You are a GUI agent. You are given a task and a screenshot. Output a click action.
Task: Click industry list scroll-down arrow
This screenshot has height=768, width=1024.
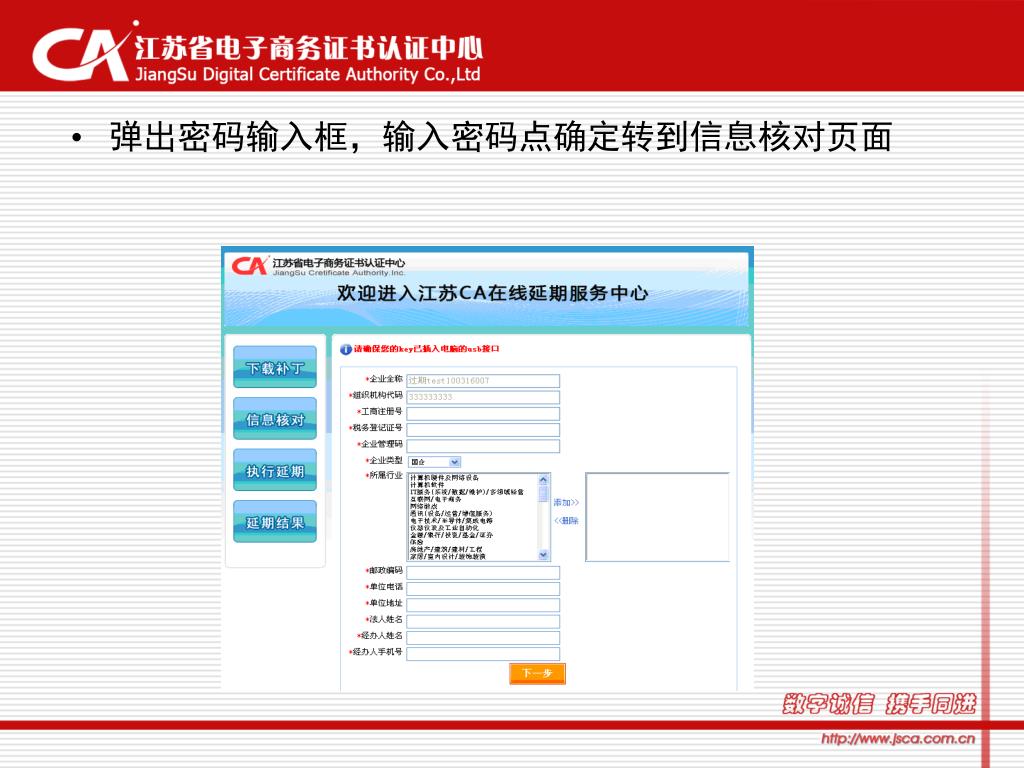(543, 555)
